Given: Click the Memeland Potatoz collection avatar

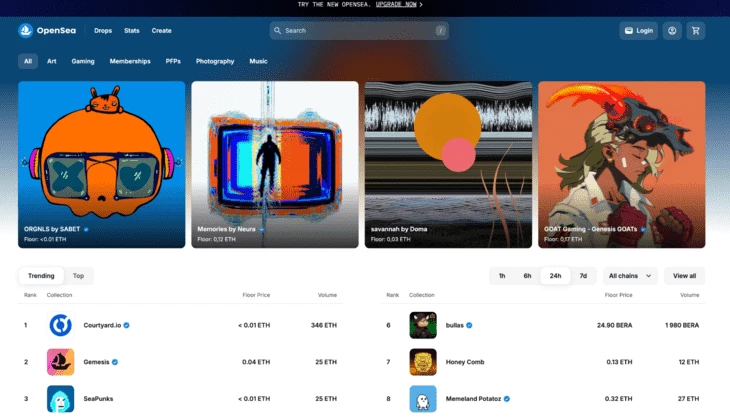Looking at the screenshot, I should coord(423,398).
